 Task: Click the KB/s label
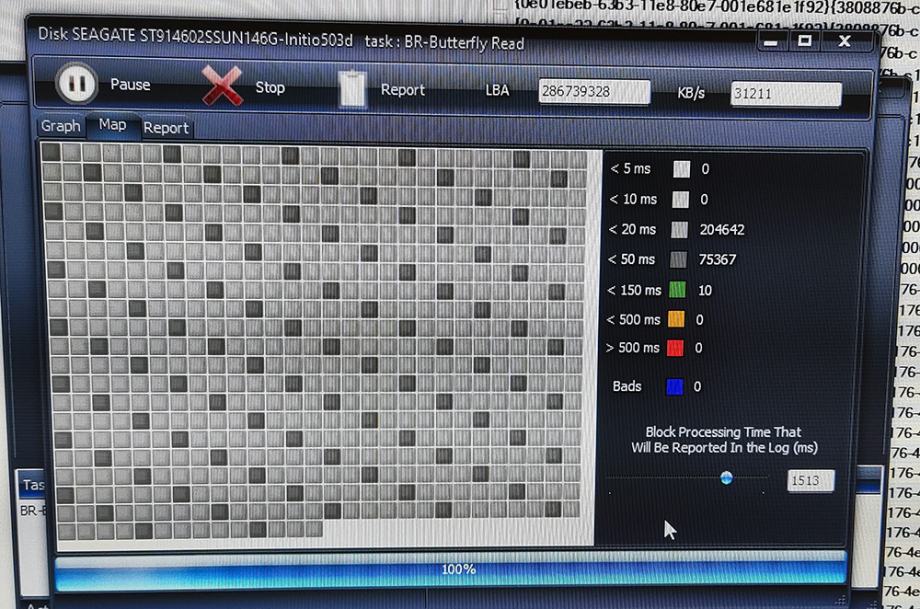click(x=691, y=93)
